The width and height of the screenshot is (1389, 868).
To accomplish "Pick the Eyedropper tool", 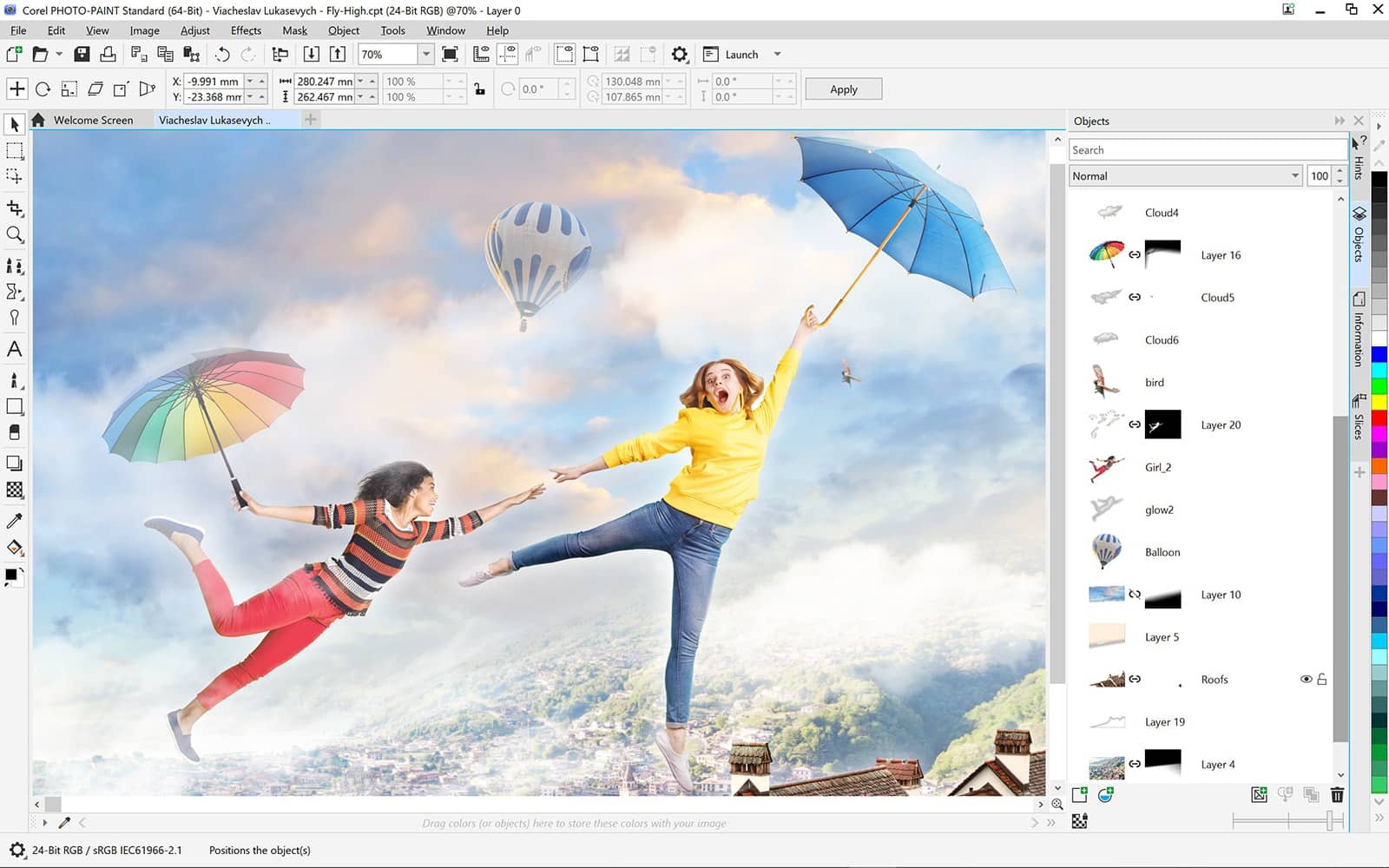I will point(15,521).
